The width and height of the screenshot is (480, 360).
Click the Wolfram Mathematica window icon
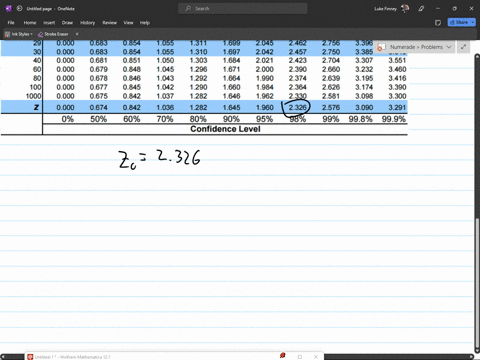click(30, 357)
